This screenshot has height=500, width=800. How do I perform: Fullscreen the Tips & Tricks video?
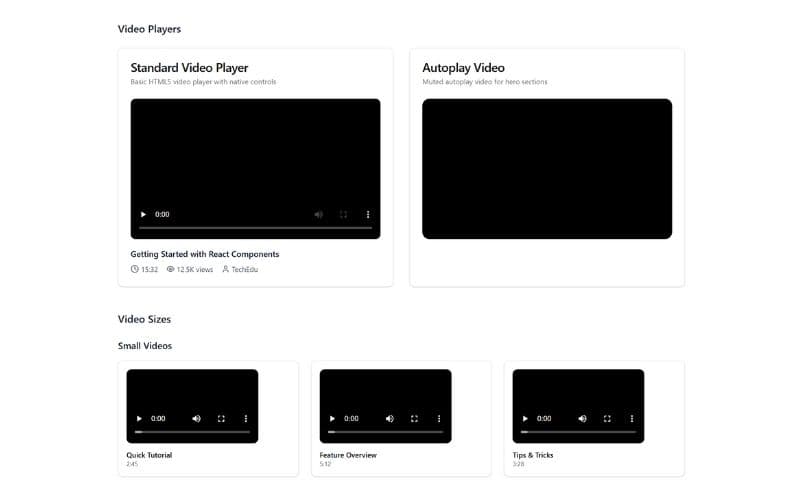(607, 418)
